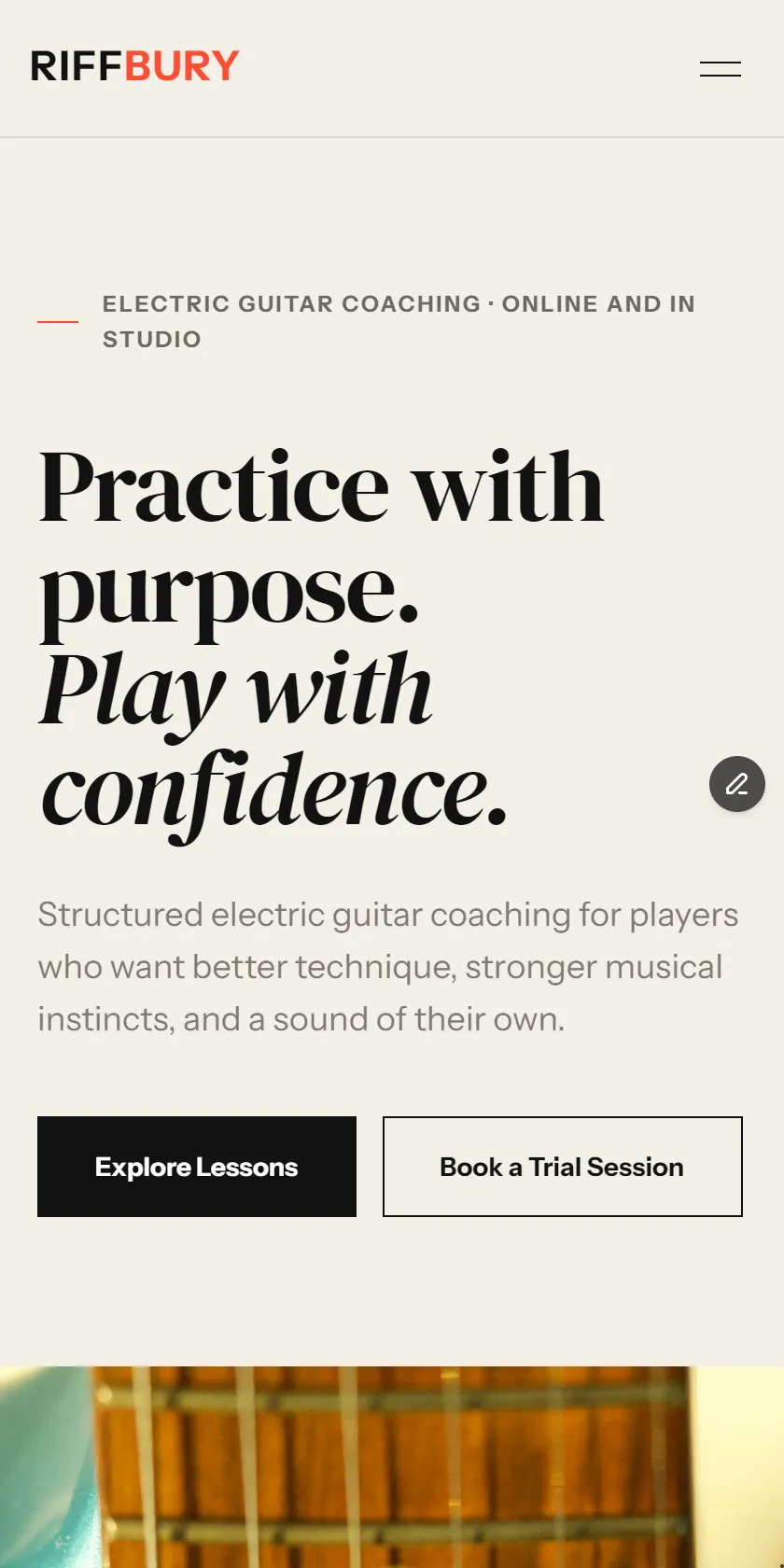The width and height of the screenshot is (784, 1568).
Task: Click a sound of their own text
Action: (x=406, y=1019)
